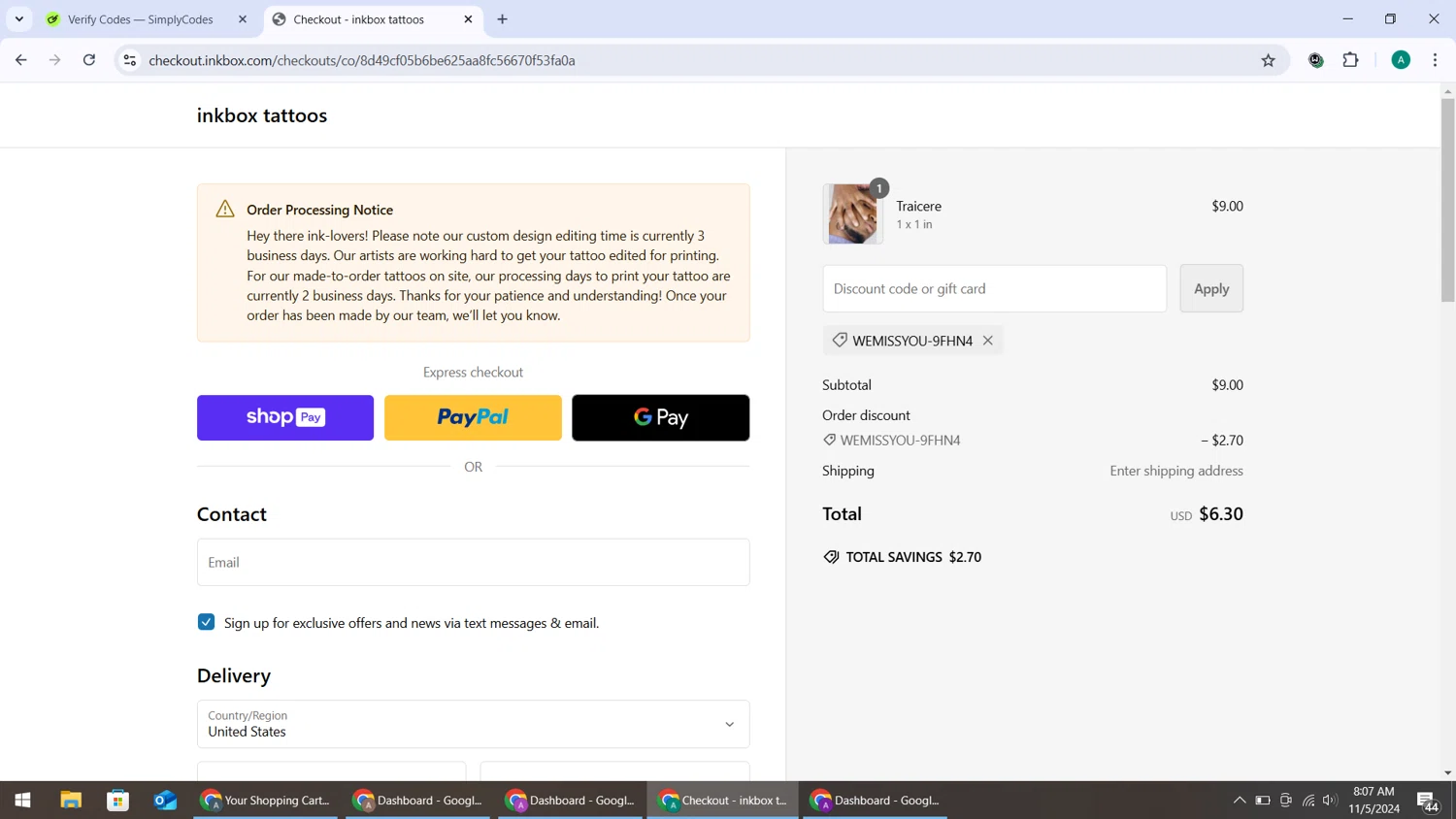Image resolution: width=1456 pixels, height=819 pixels.
Task: Open Outlook from the taskbar
Action: click(165, 801)
